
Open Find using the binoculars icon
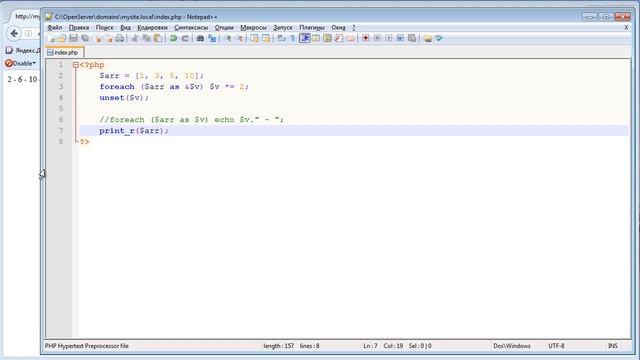point(200,38)
